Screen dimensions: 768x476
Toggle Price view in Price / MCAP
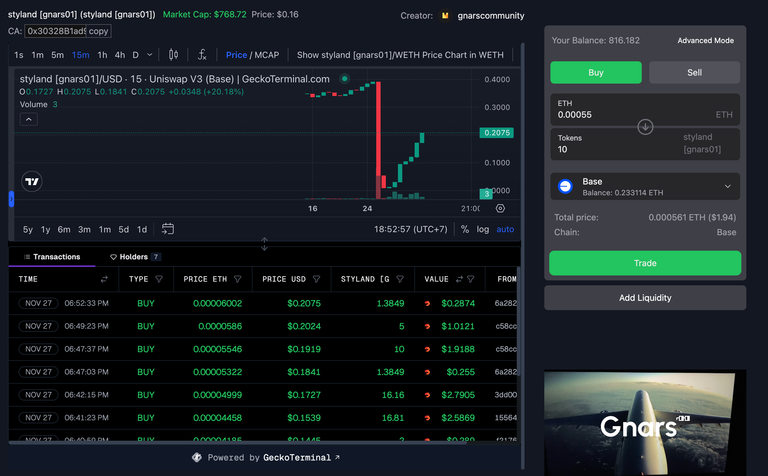(236, 55)
